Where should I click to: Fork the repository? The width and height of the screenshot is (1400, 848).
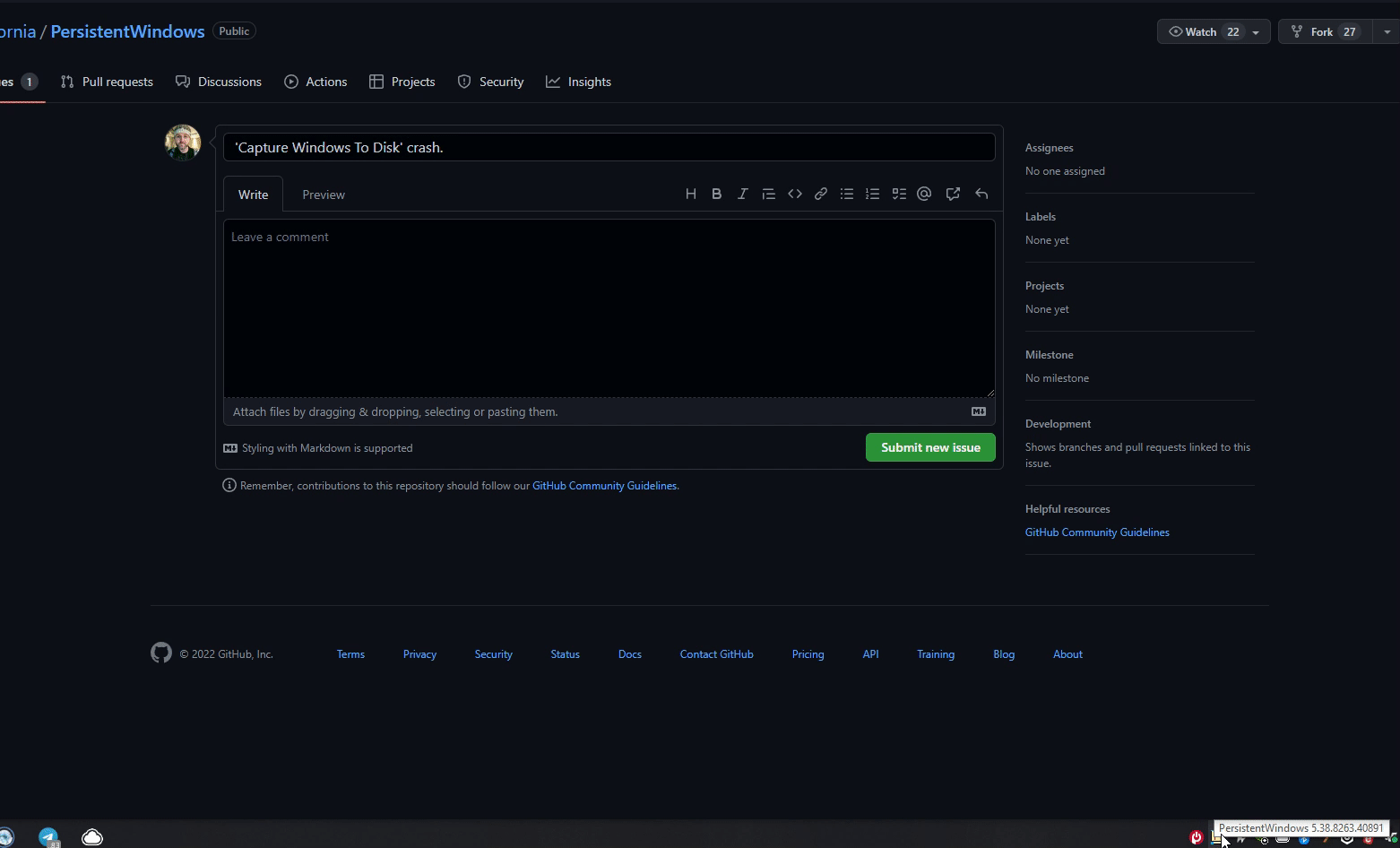pyautogui.click(x=1326, y=31)
